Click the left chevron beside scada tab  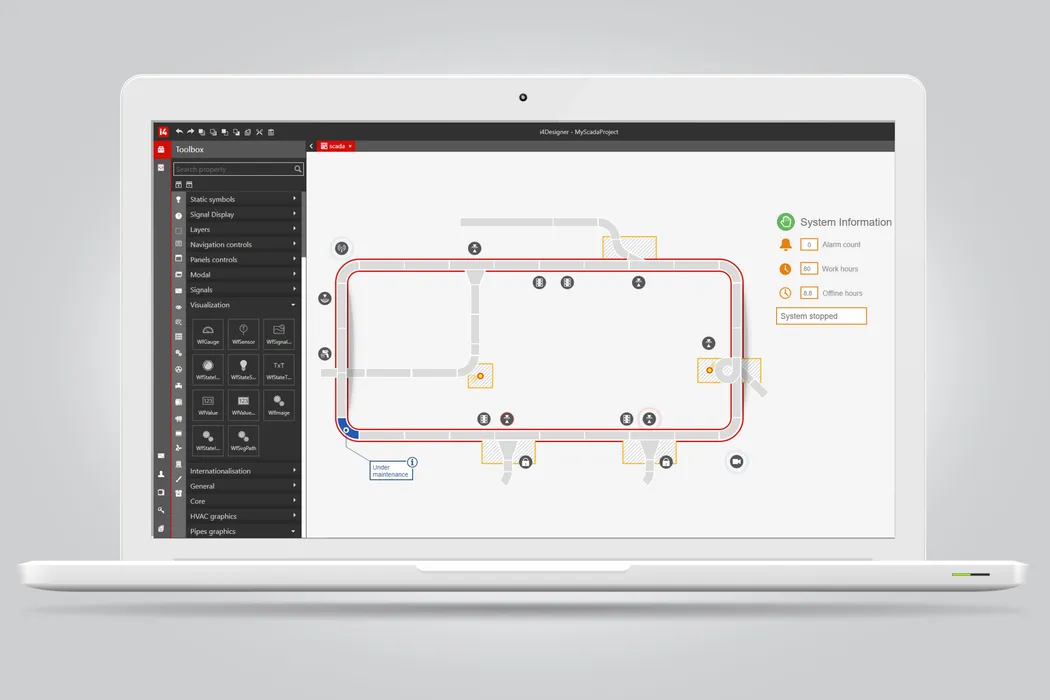coord(311,146)
